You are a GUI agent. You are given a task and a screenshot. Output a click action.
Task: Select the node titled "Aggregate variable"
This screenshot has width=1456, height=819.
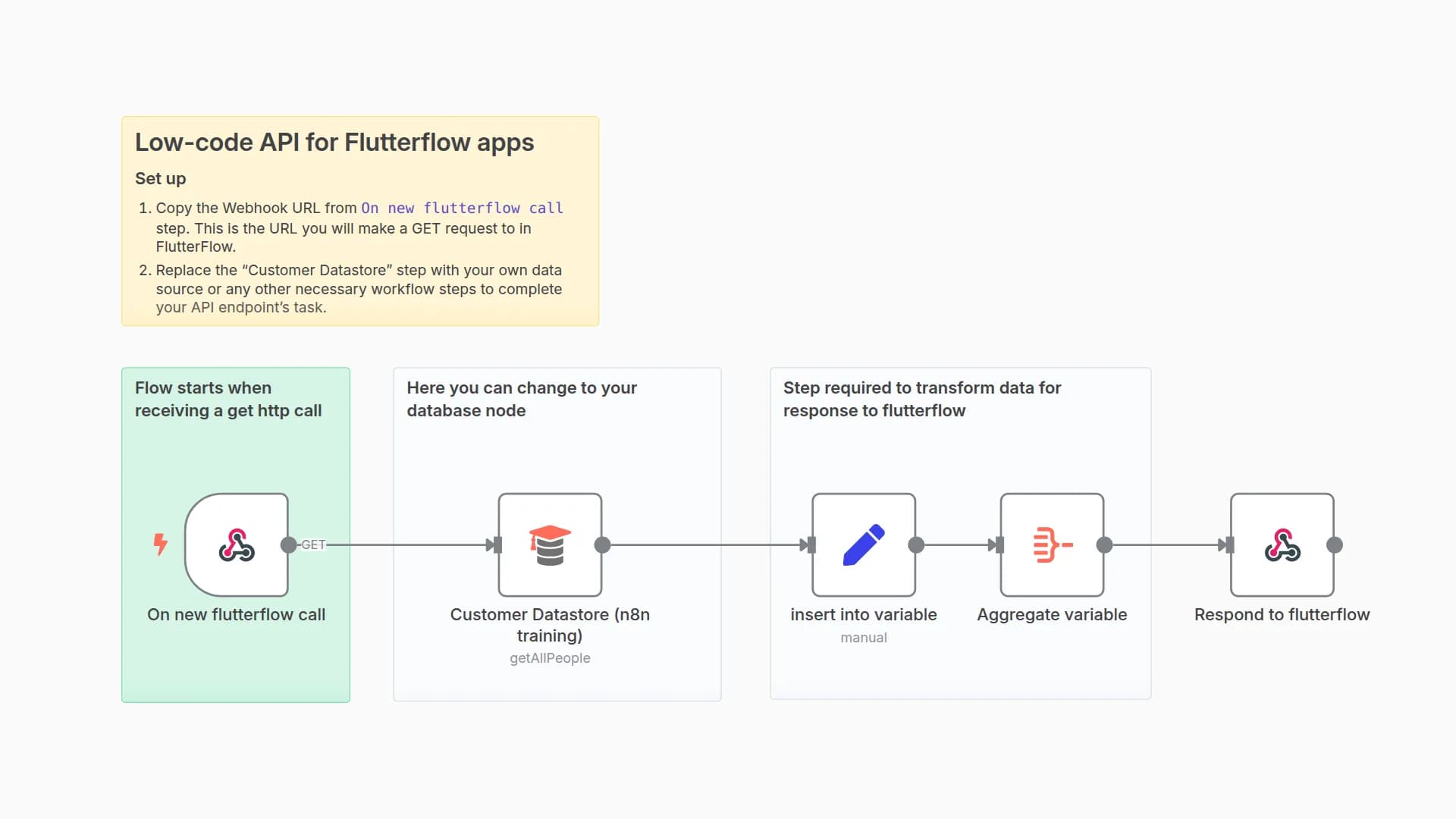[x=1052, y=615]
